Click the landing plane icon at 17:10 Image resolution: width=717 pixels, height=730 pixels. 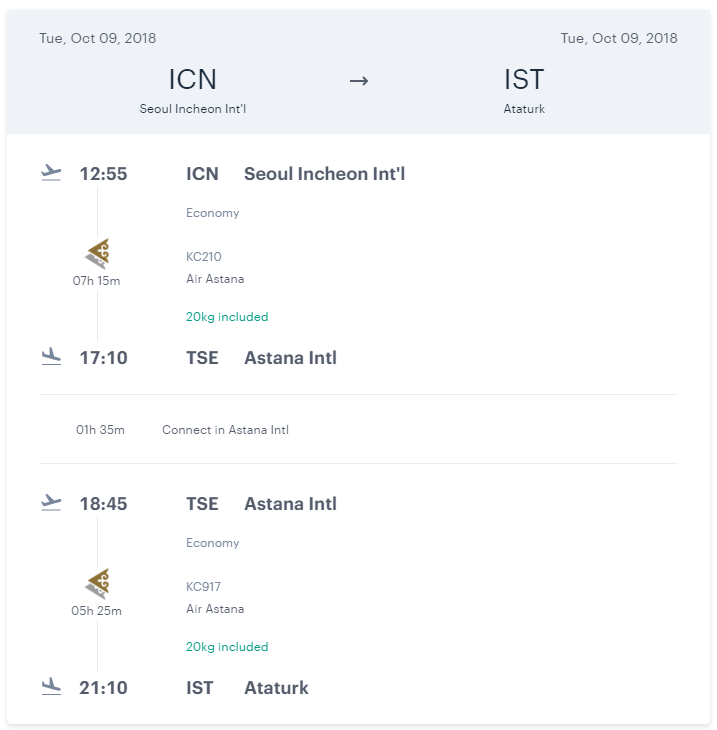pos(51,356)
